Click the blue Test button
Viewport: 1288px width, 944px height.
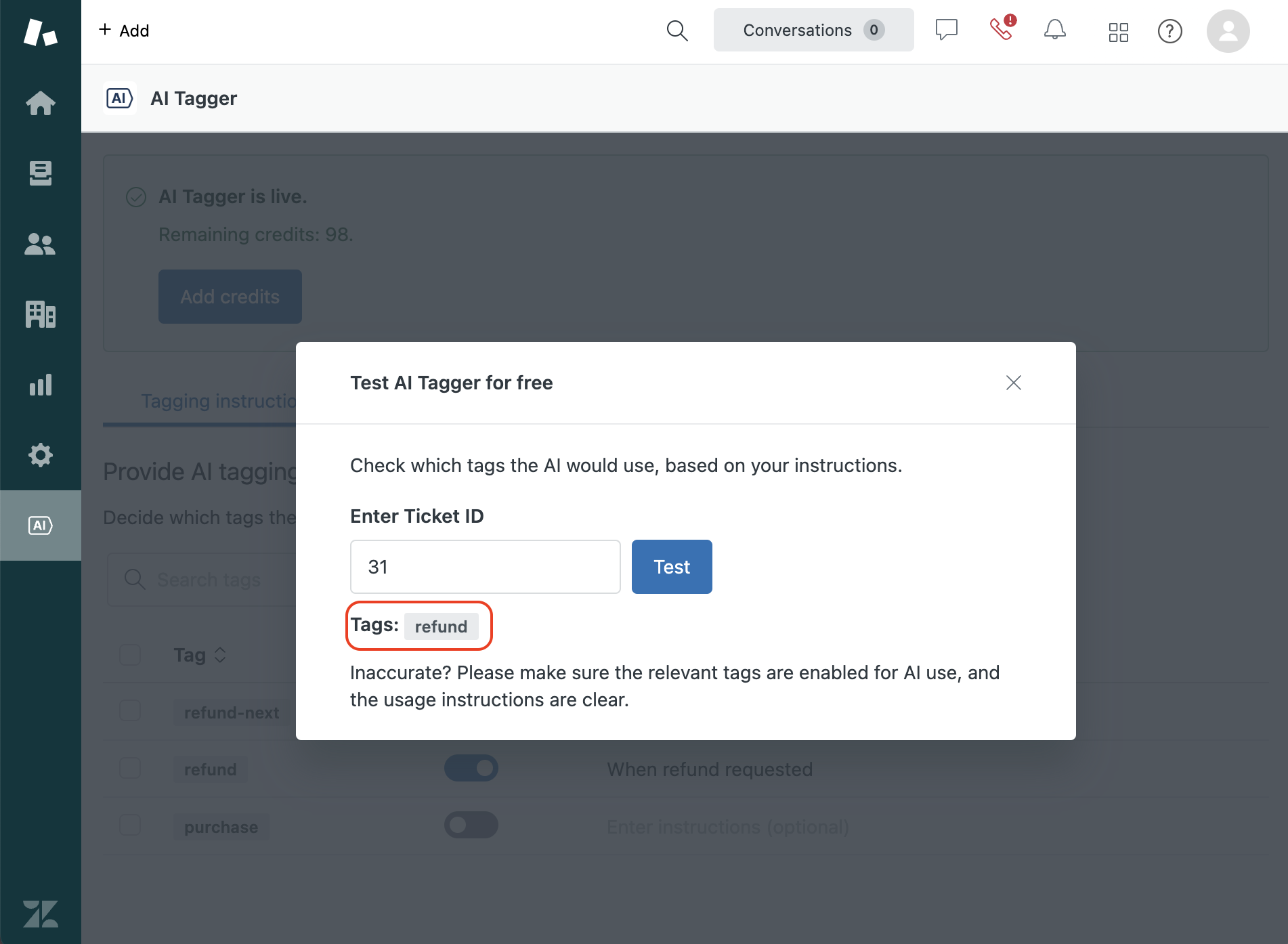point(671,567)
